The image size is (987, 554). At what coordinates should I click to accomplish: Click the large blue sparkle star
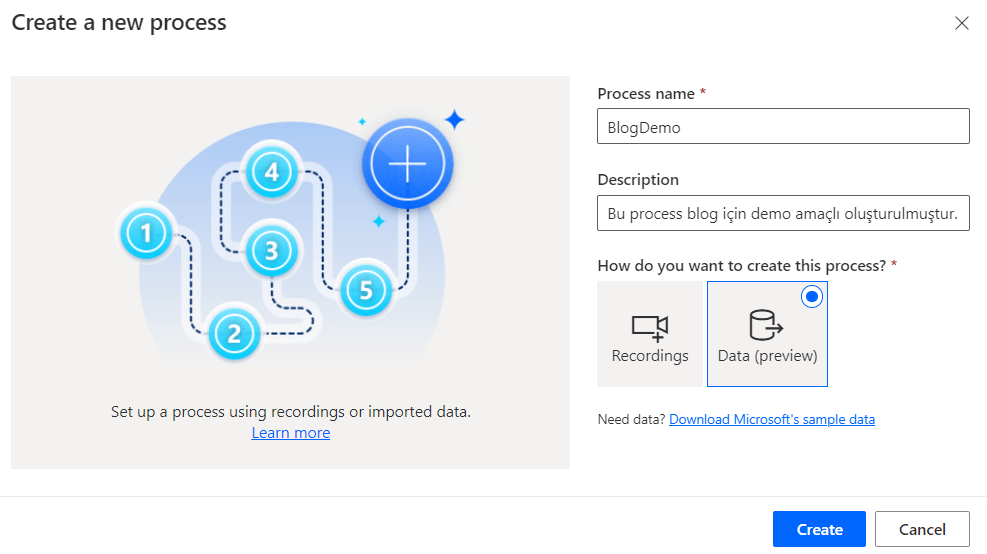tap(454, 121)
